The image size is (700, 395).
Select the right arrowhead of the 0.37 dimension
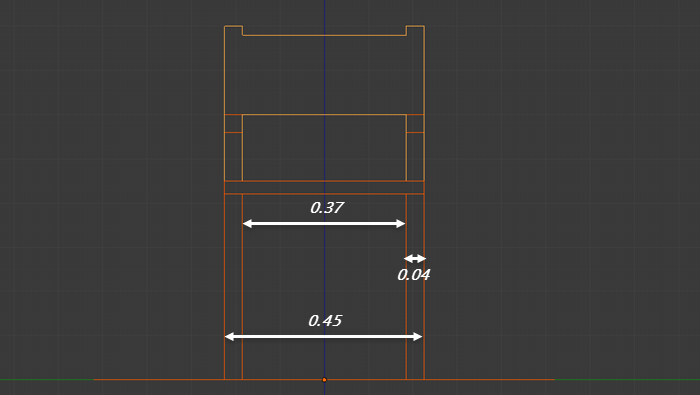(x=400, y=224)
